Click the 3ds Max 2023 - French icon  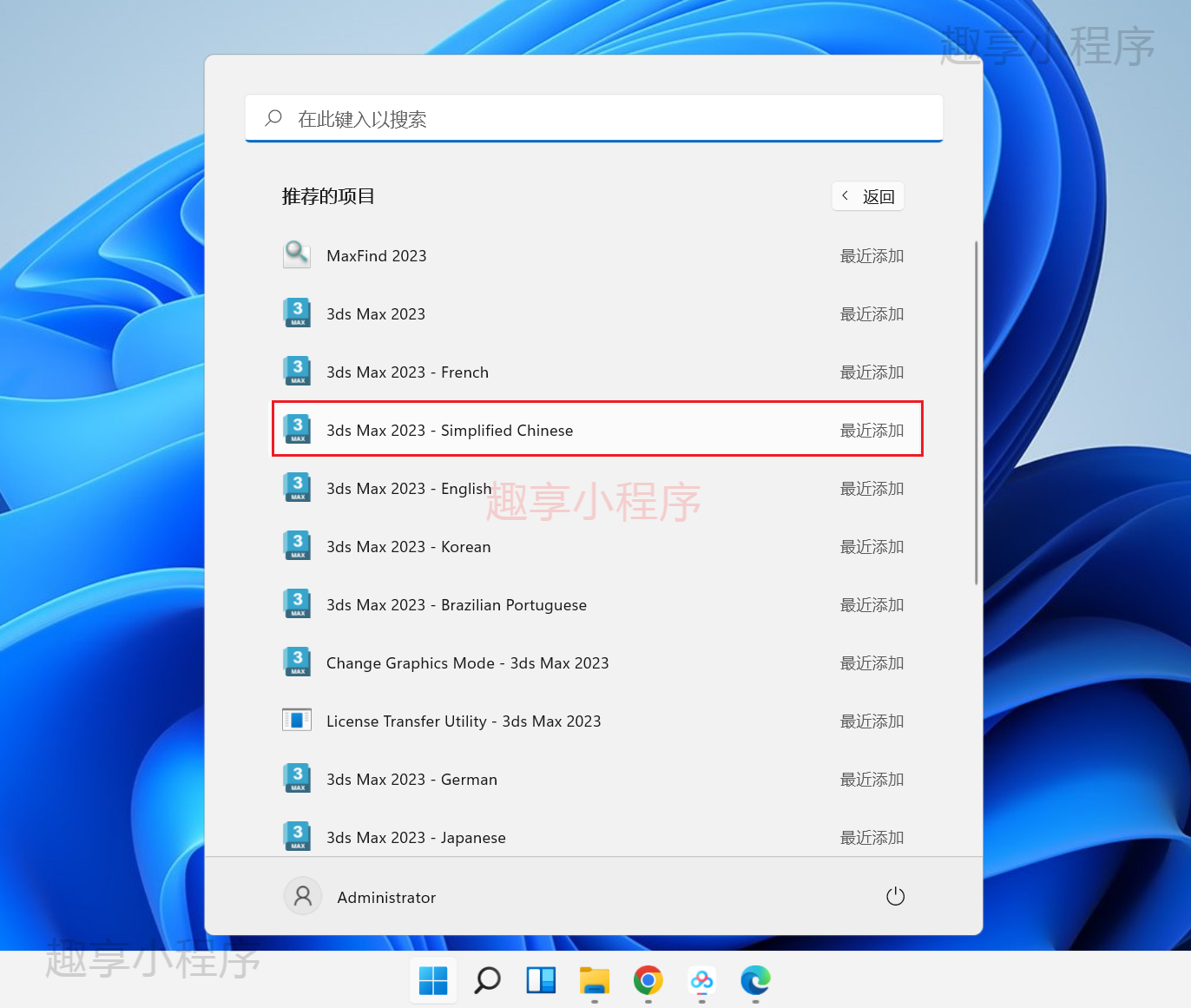pos(297,371)
